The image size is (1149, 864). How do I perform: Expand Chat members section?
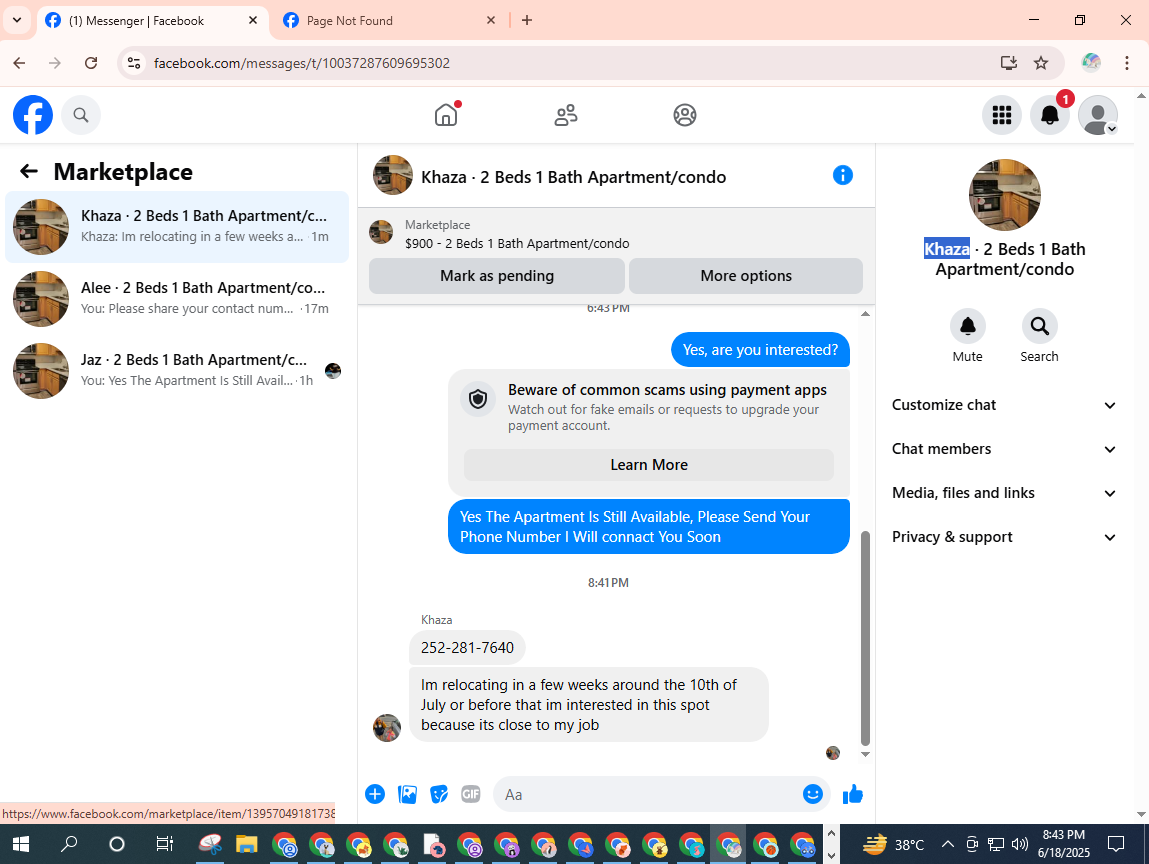tap(1004, 449)
